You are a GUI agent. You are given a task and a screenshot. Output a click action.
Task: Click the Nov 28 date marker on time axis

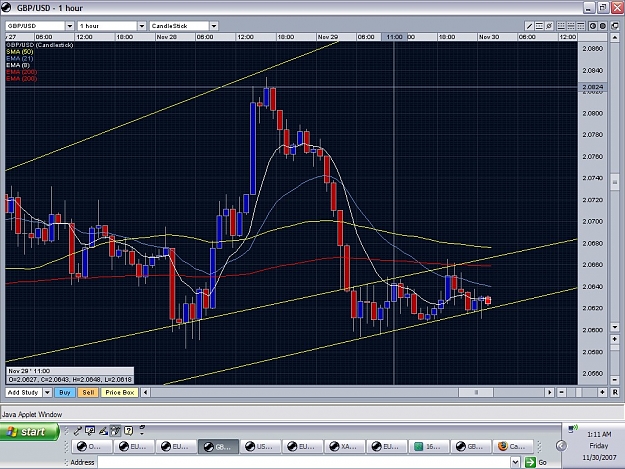point(166,37)
